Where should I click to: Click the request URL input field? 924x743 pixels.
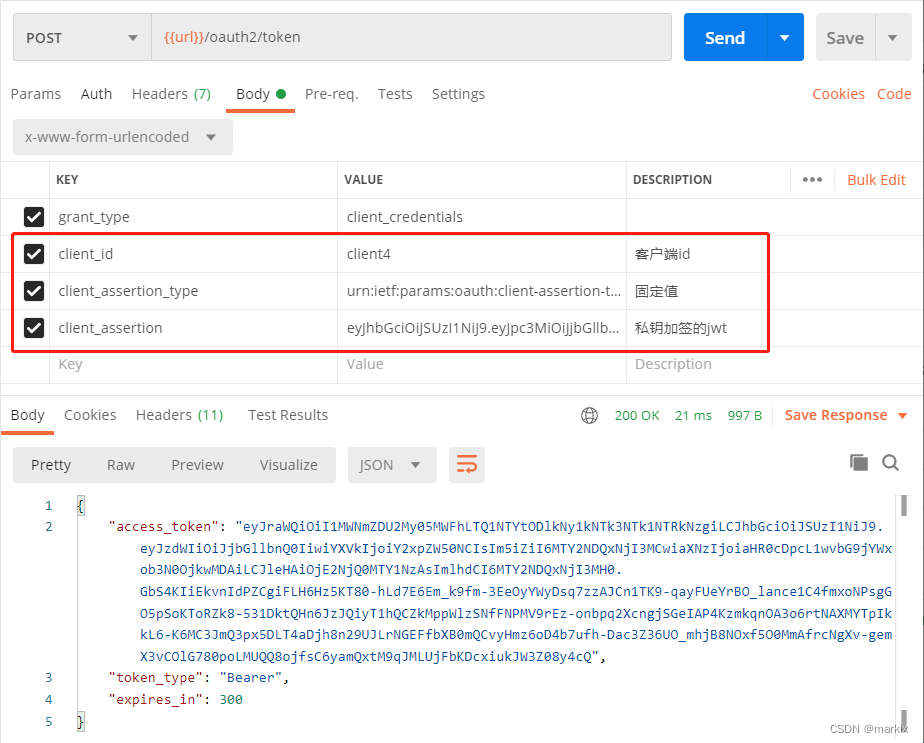click(x=400, y=37)
